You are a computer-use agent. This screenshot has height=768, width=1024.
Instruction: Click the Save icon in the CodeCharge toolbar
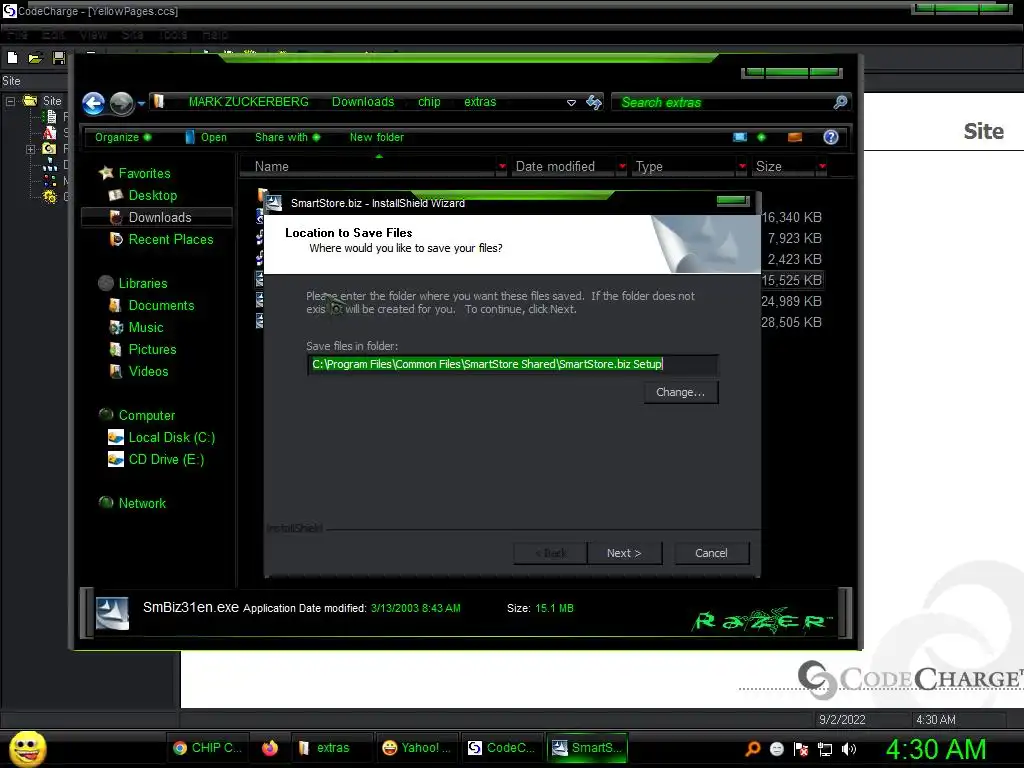pos(59,58)
